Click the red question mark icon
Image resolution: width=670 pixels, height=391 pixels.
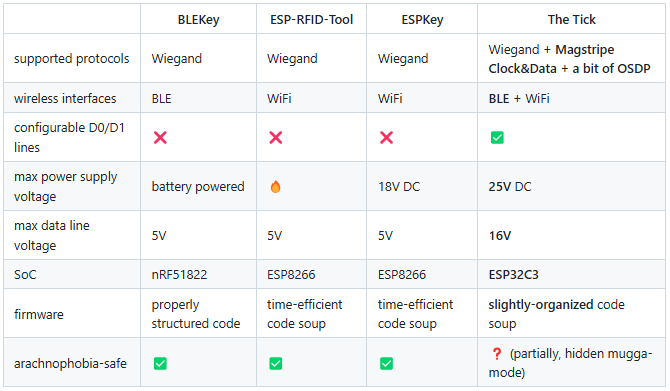pyautogui.click(x=497, y=354)
